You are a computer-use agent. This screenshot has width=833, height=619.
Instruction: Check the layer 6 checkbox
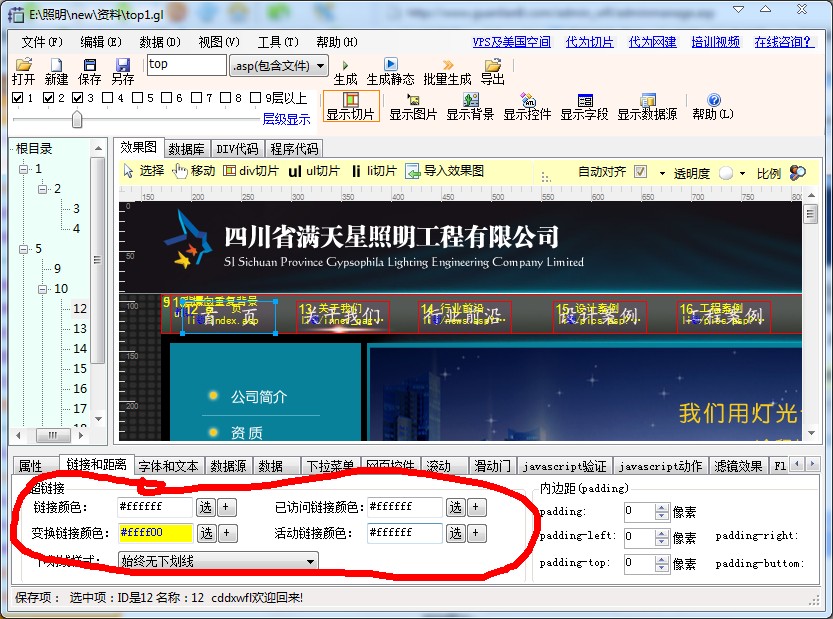166,98
